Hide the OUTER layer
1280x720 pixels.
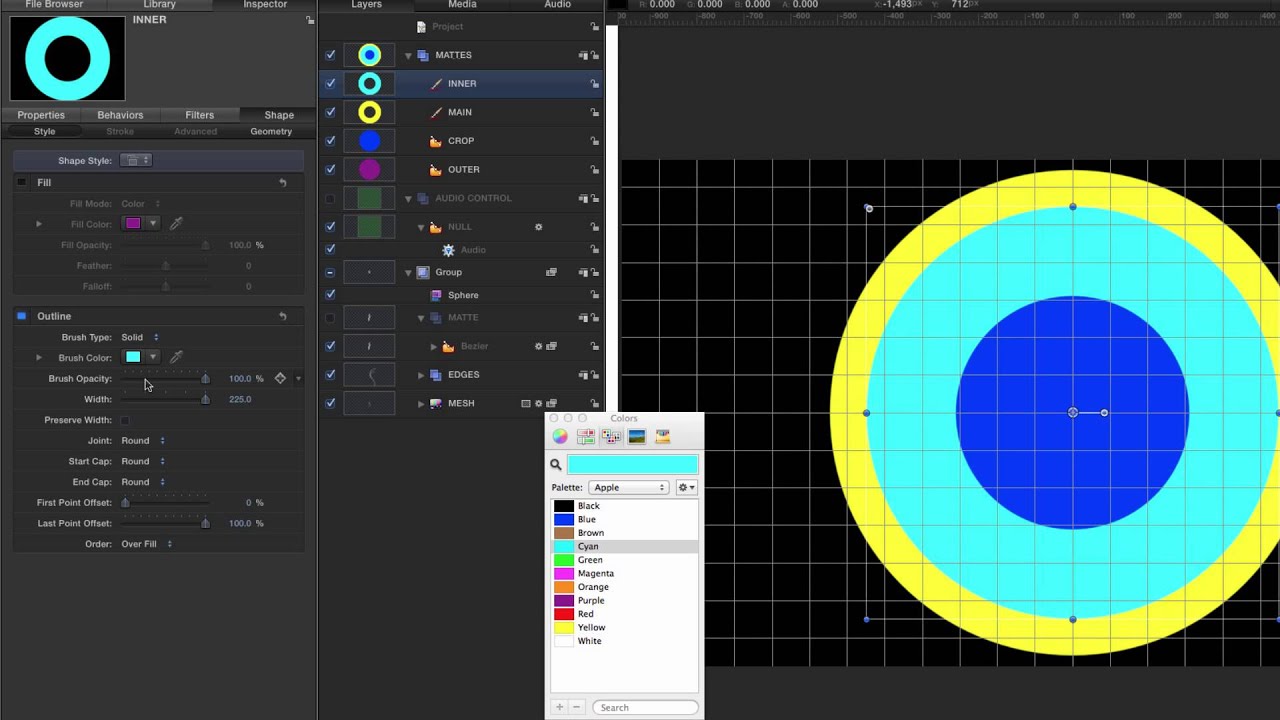(330, 169)
